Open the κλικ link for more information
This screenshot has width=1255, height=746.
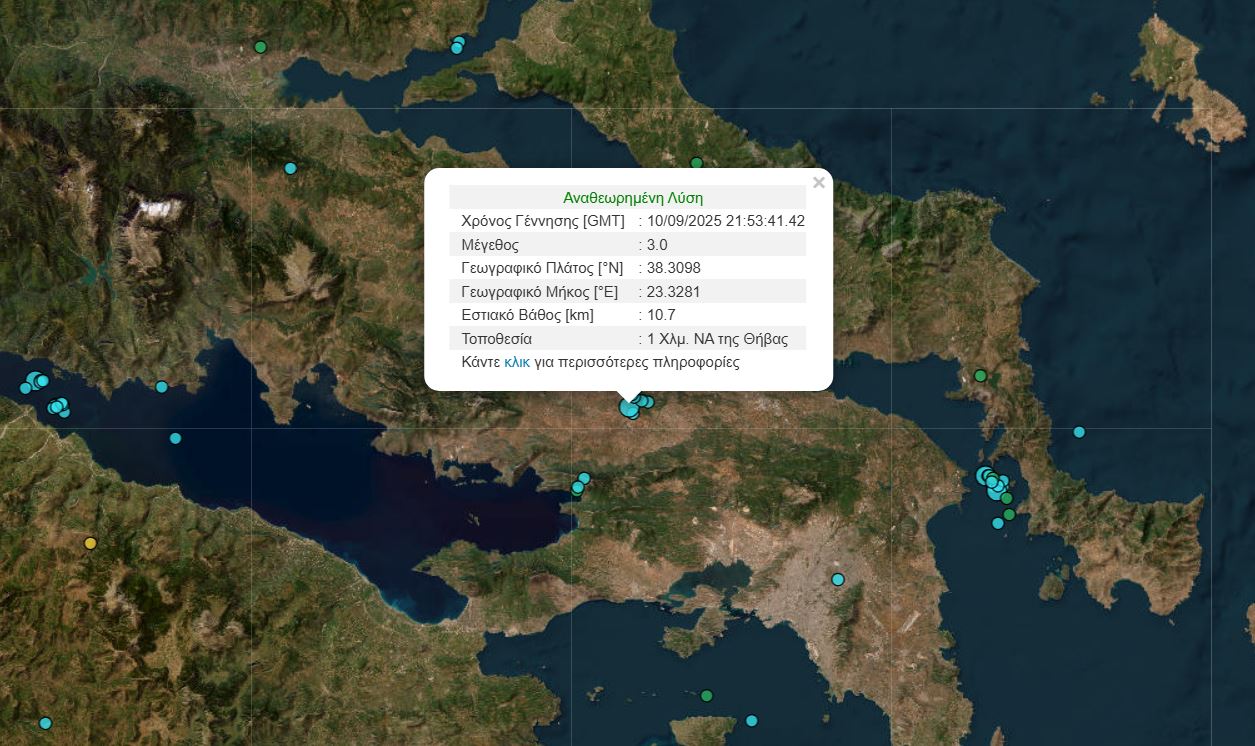pyautogui.click(x=516, y=362)
